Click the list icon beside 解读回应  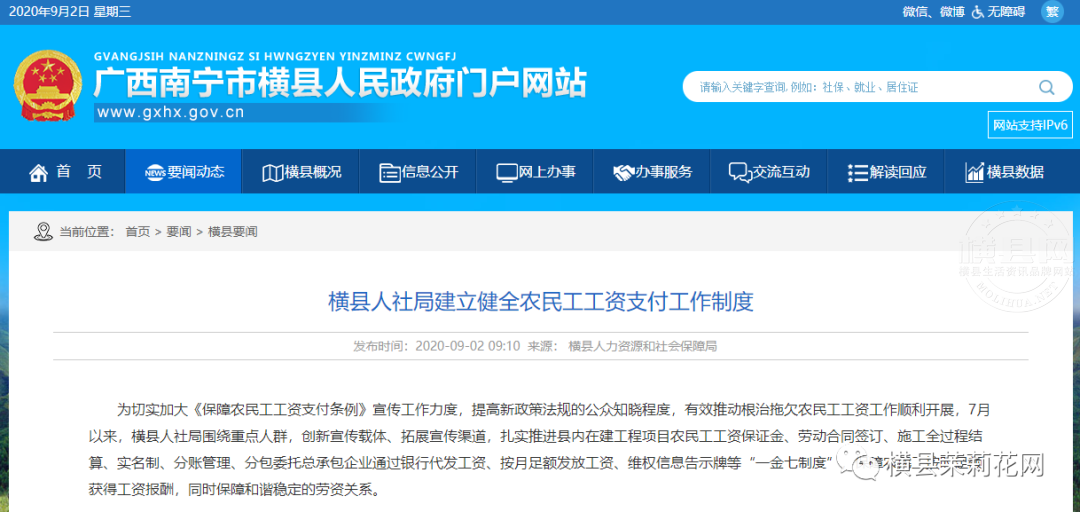coord(858,172)
